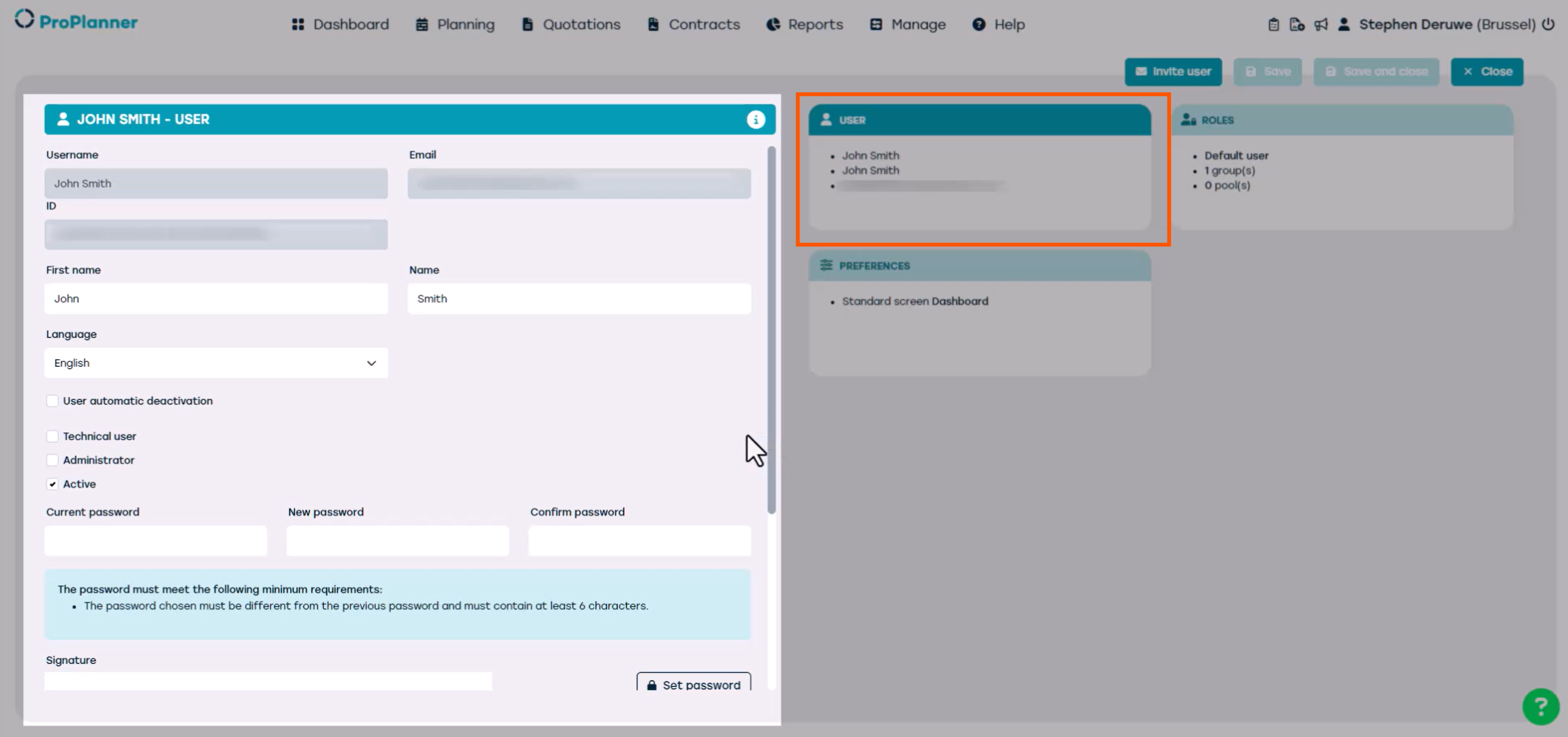This screenshot has width=1568, height=737.
Task: Open the Language dropdown showing English
Action: pyautogui.click(x=216, y=363)
